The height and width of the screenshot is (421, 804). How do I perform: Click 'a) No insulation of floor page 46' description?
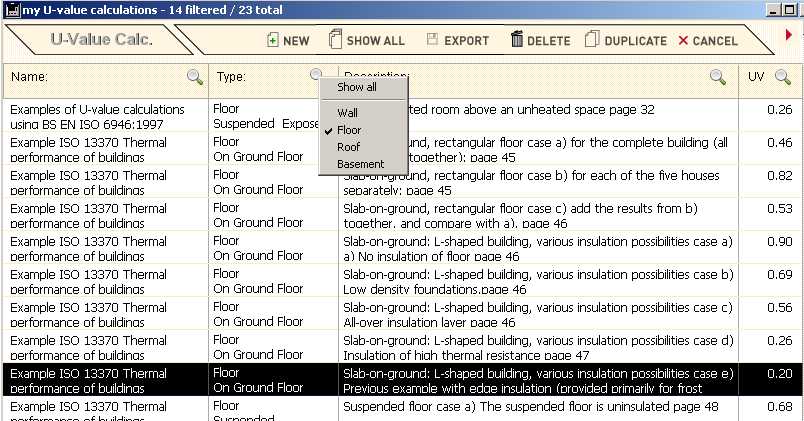[431, 256]
